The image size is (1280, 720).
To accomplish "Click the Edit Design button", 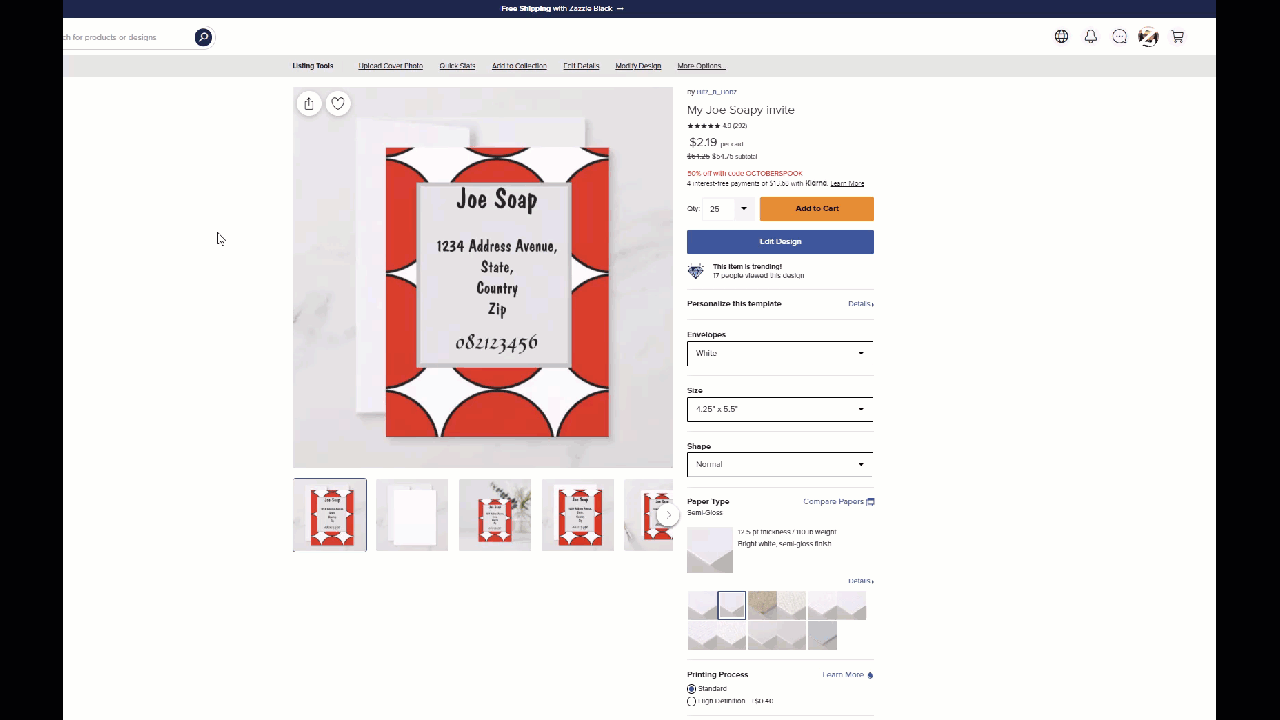I will 780,241.
